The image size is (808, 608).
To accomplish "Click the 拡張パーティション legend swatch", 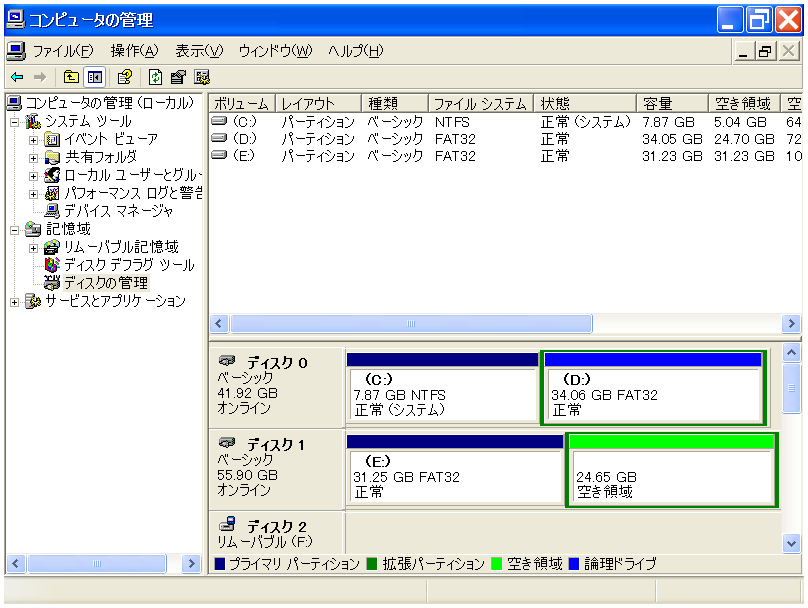I will click(372, 564).
